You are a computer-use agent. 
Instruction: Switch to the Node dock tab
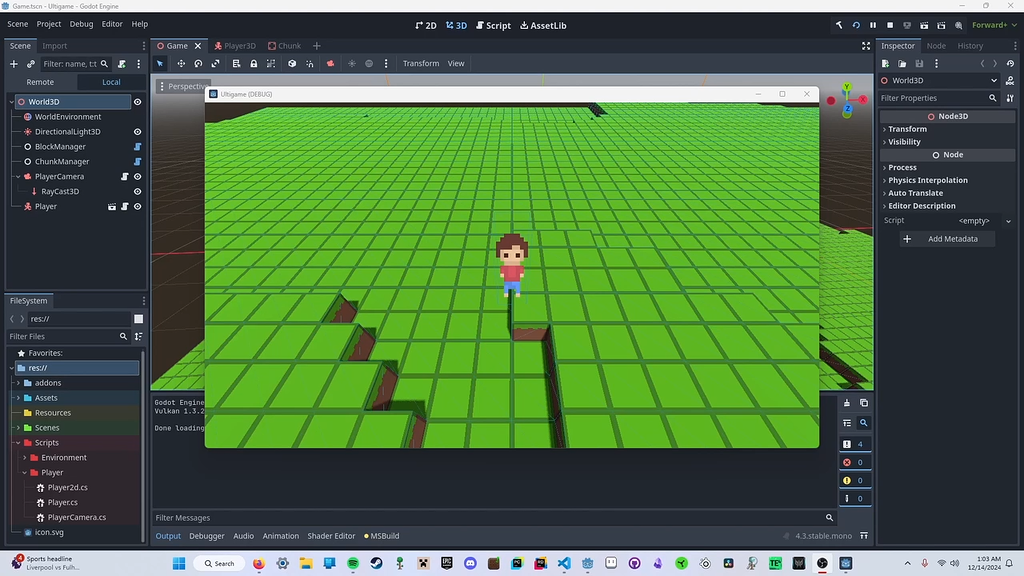point(936,46)
